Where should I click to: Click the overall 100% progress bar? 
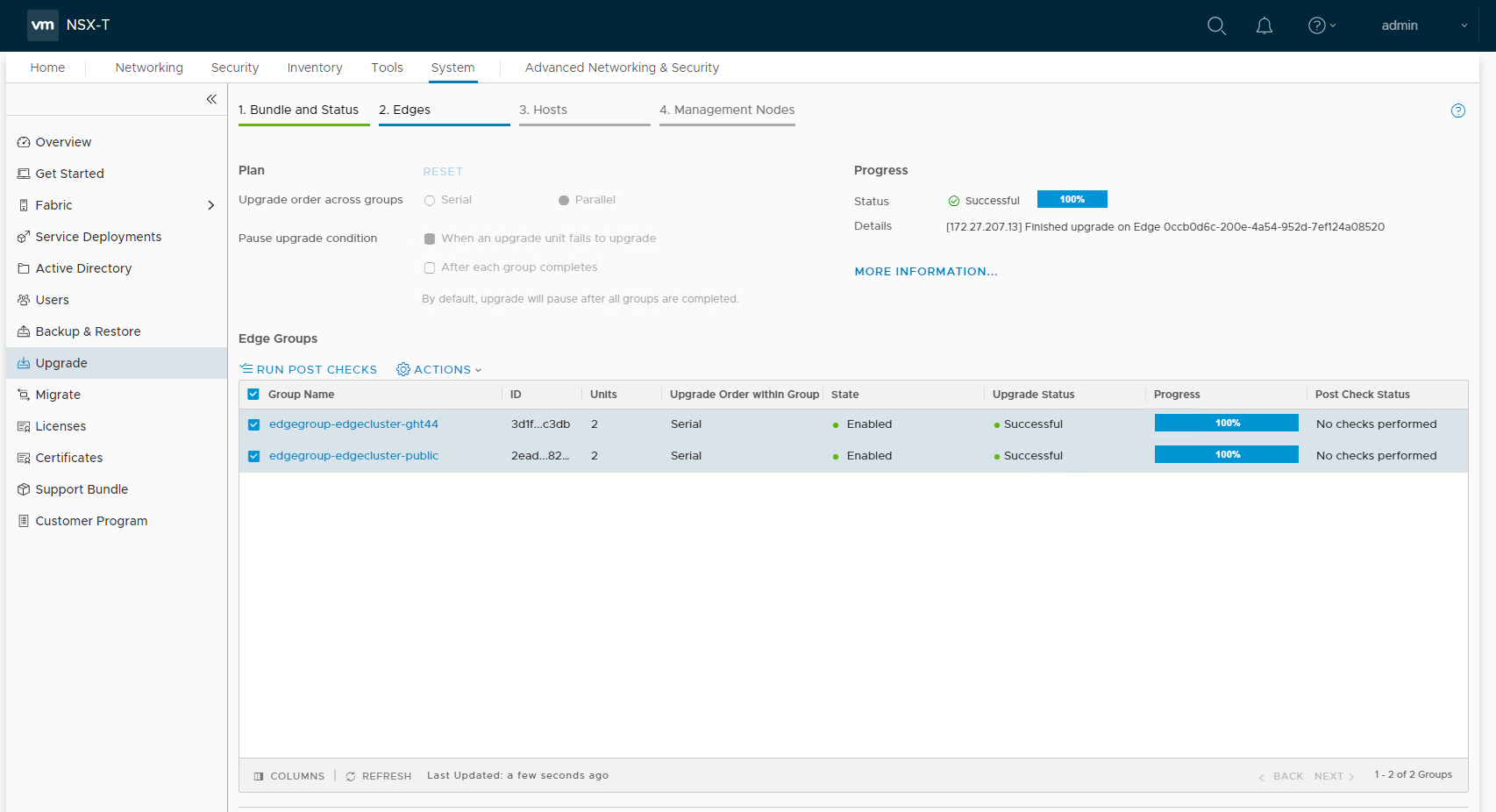click(1072, 199)
